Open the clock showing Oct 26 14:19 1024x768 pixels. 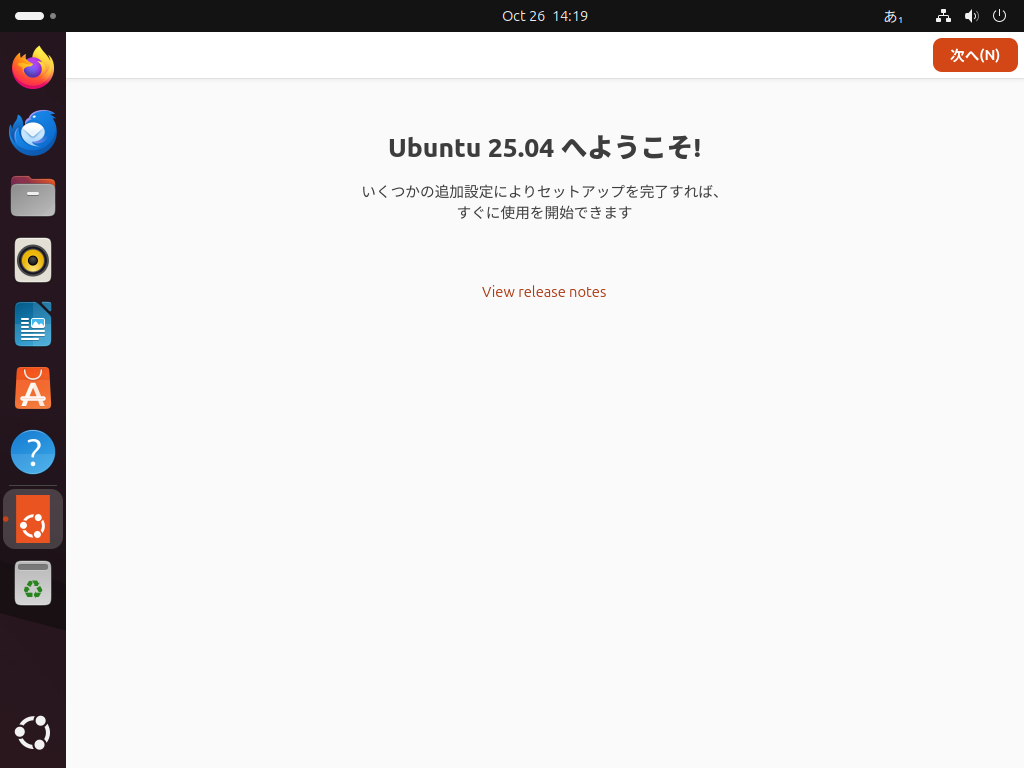click(x=545, y=16)
